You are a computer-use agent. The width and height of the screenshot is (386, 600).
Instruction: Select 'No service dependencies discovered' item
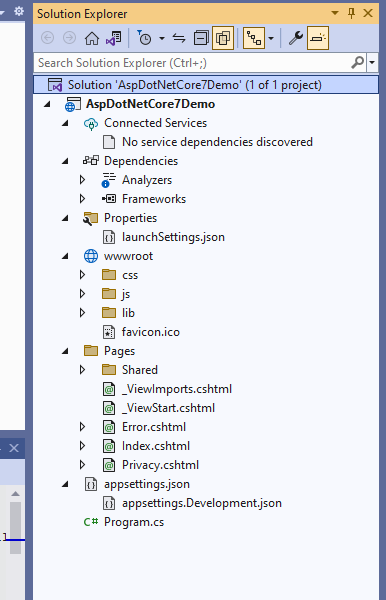[x=217, y=142]
